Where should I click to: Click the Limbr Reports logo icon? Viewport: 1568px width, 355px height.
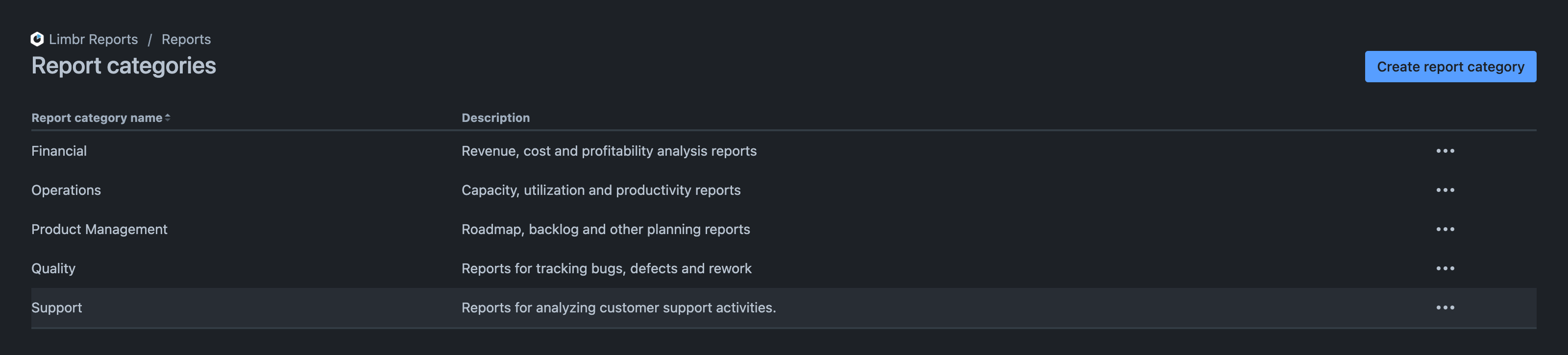coord(38,39)
